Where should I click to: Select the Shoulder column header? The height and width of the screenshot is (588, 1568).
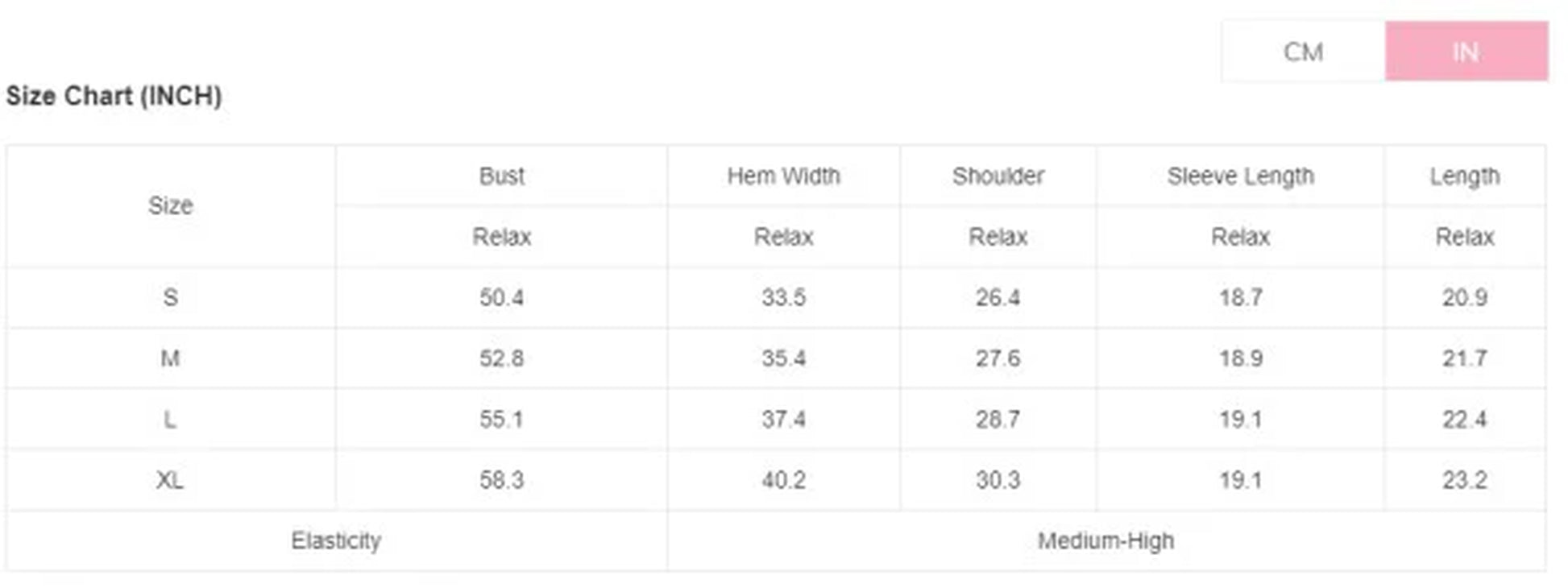998,176
